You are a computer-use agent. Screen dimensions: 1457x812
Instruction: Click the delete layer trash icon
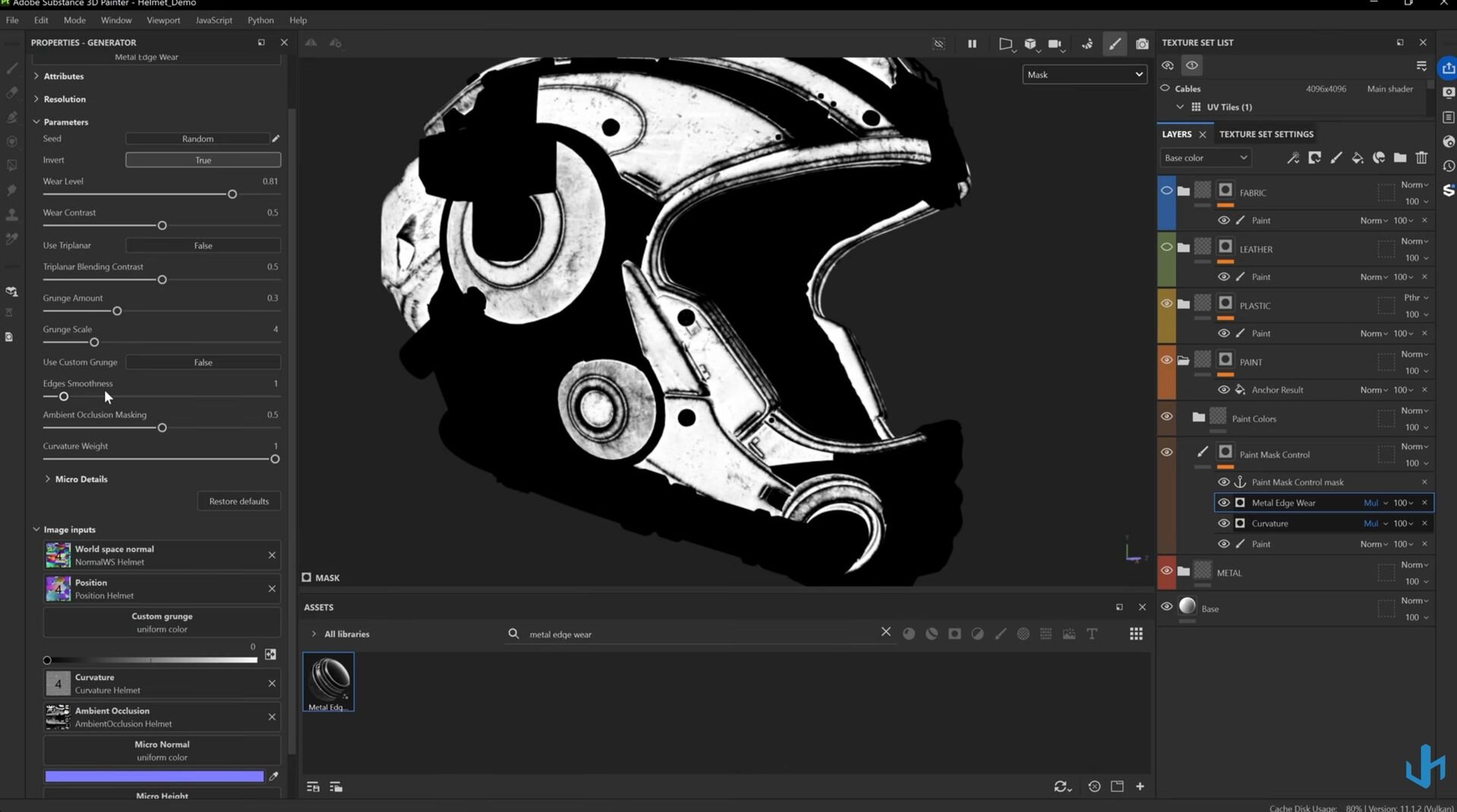[1421, 158]
